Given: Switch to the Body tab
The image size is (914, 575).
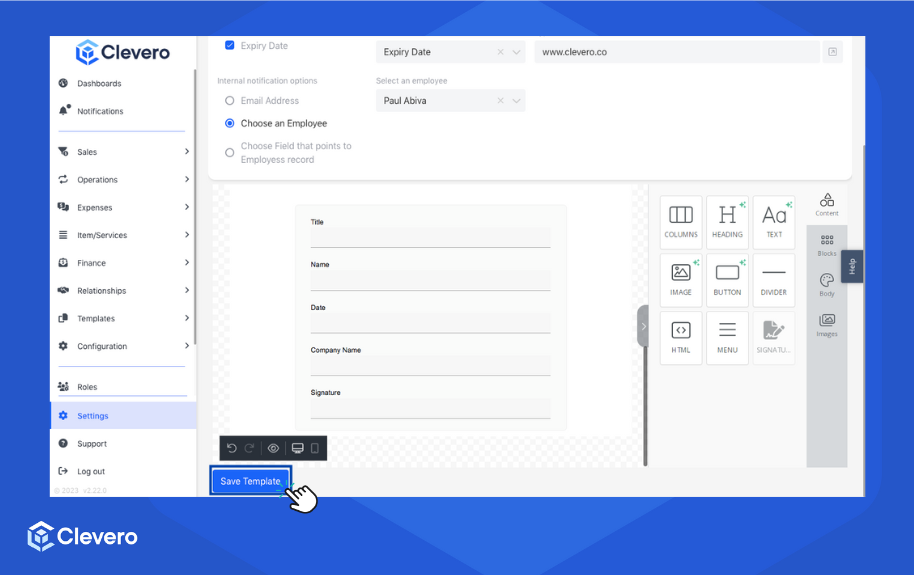Looking at the screenshot, I should [x=827, y=285].
